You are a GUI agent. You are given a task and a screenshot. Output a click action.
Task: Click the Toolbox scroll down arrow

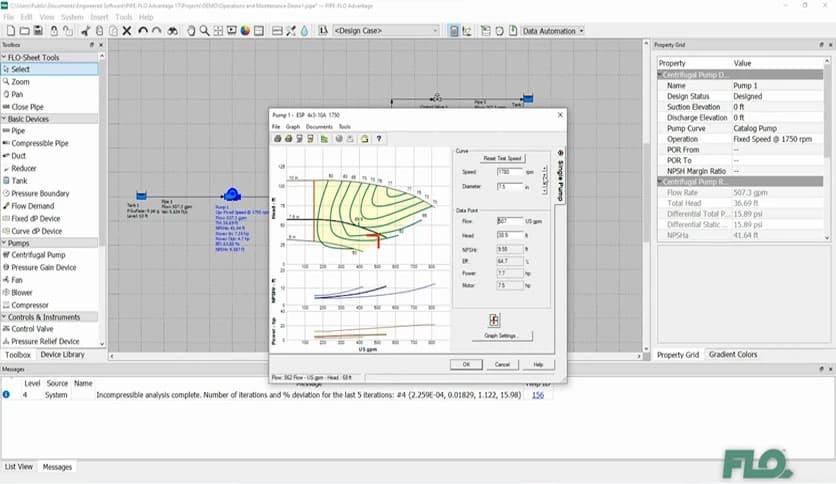(x=102, y=344)
